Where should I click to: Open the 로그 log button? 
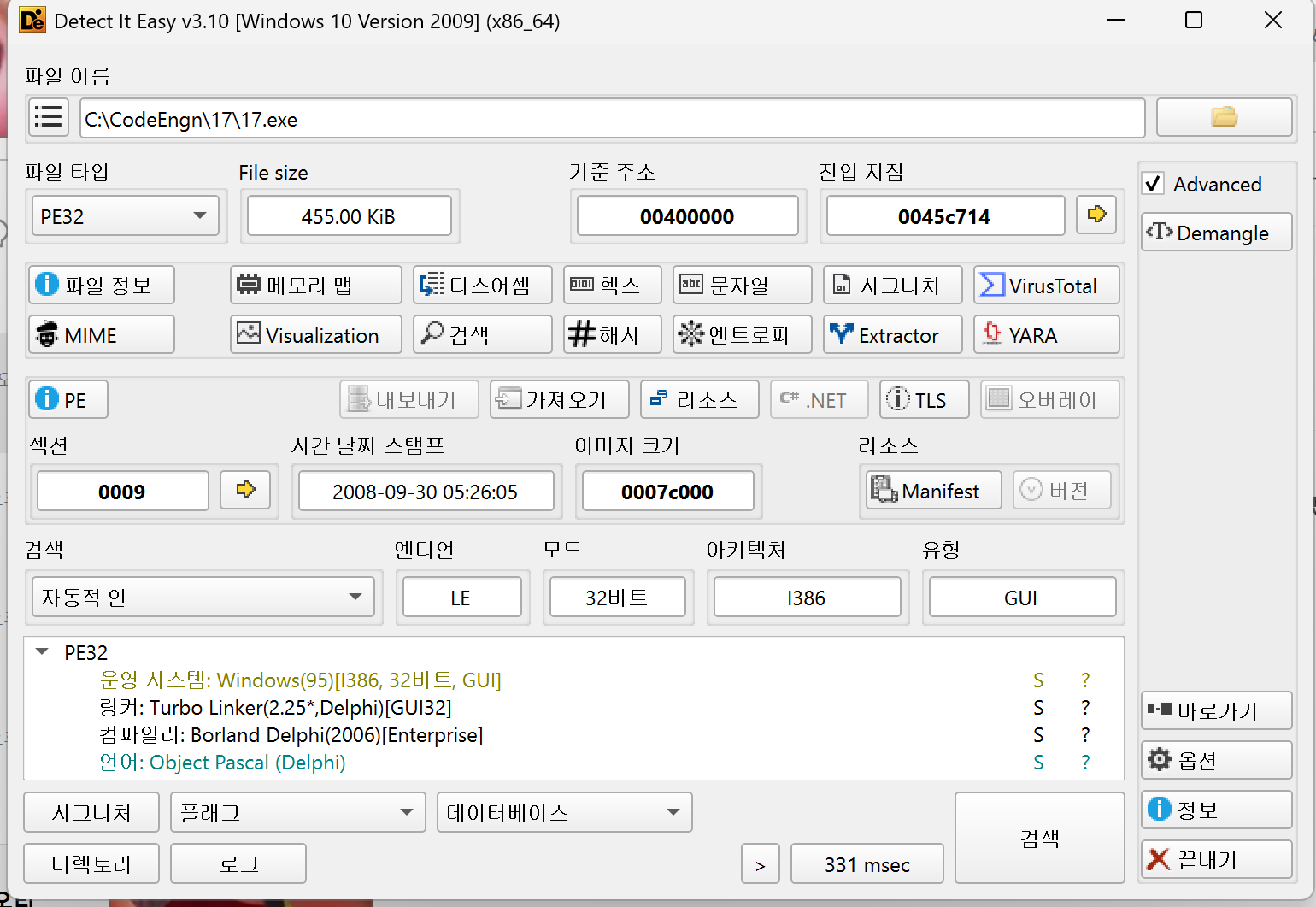[x=238, y=863]
